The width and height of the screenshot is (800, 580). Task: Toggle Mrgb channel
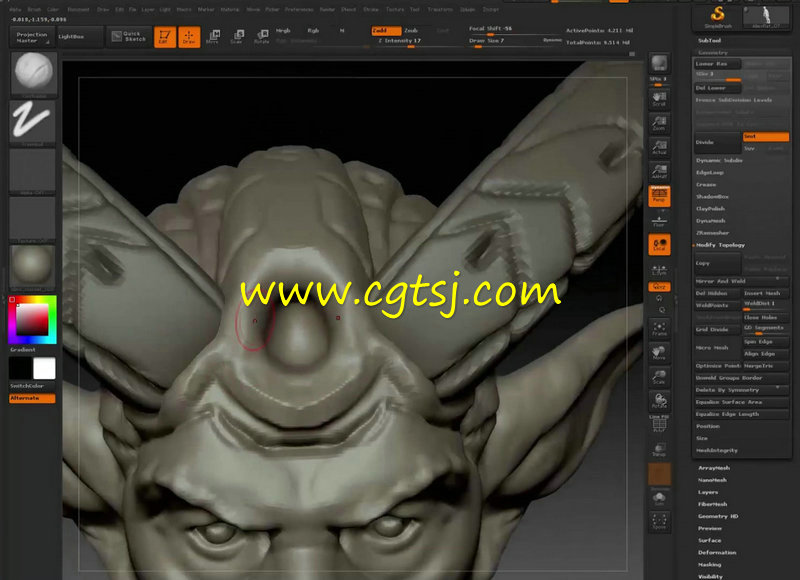coord(283,31)
